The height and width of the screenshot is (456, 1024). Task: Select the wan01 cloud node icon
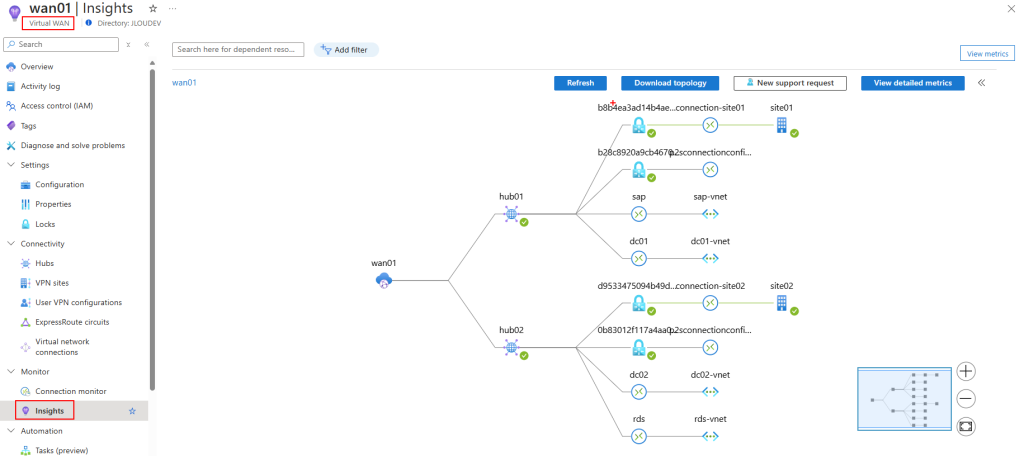click(x=384, y=281)
